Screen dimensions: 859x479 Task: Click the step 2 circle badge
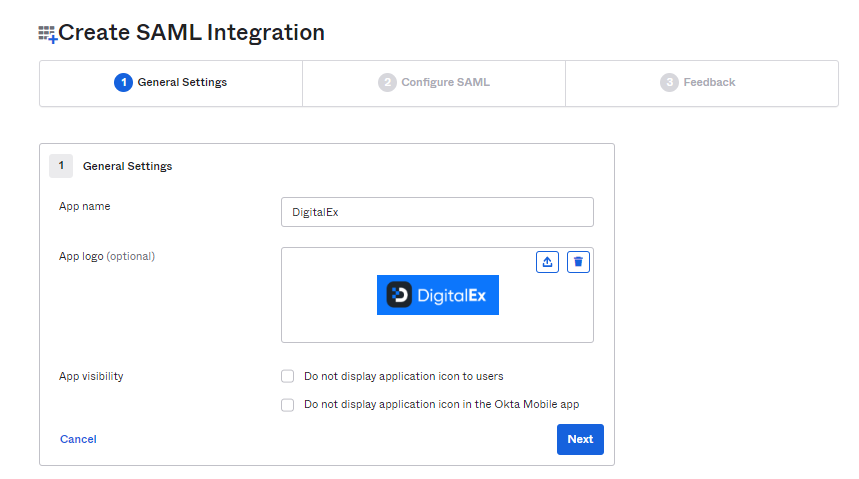[x=387, y=83]
